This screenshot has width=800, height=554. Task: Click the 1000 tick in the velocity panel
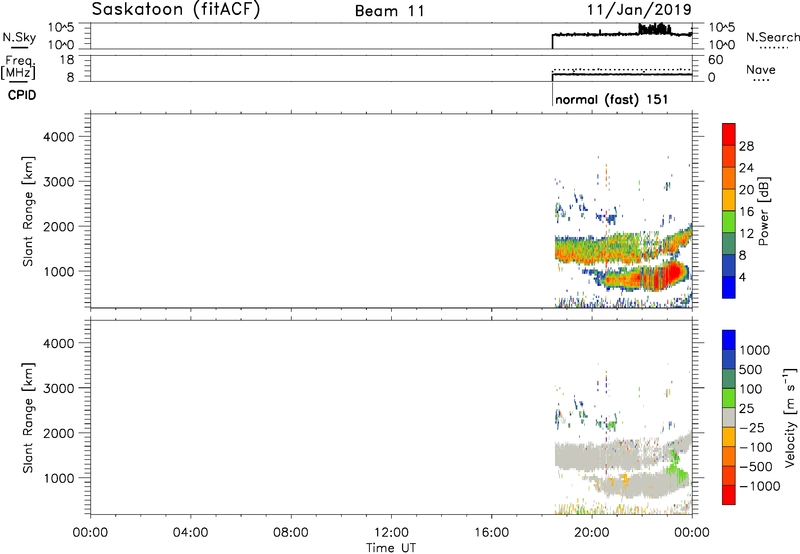click(59, 477)
